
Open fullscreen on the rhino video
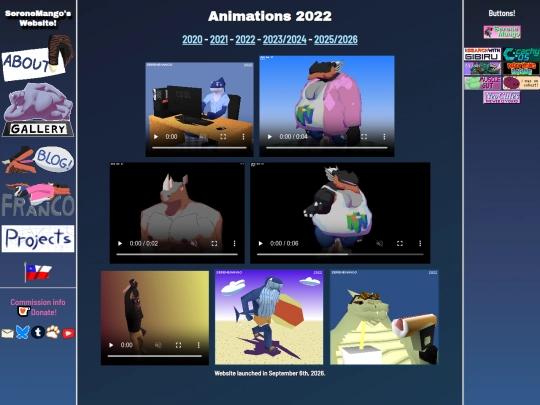214,243
